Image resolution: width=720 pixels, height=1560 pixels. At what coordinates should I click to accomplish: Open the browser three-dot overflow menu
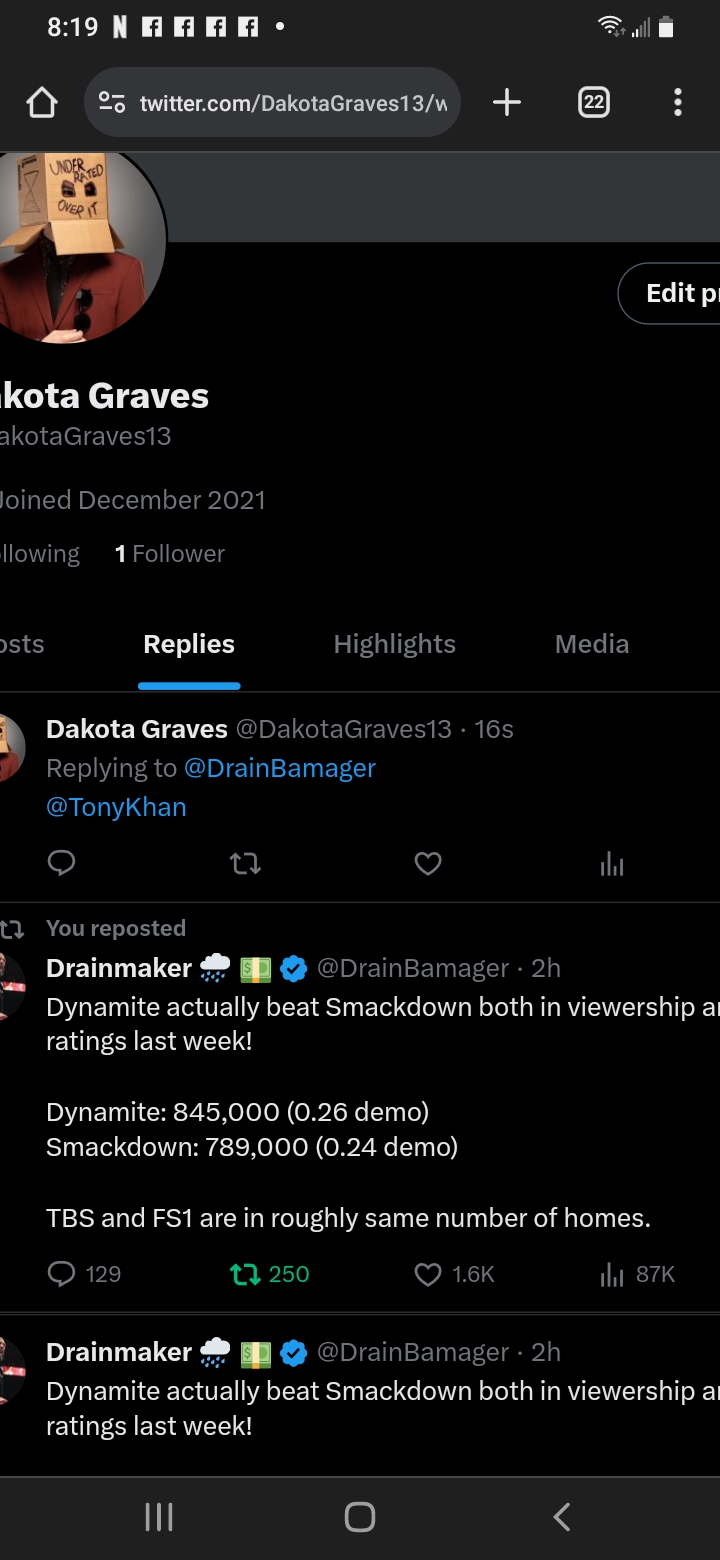678,102
